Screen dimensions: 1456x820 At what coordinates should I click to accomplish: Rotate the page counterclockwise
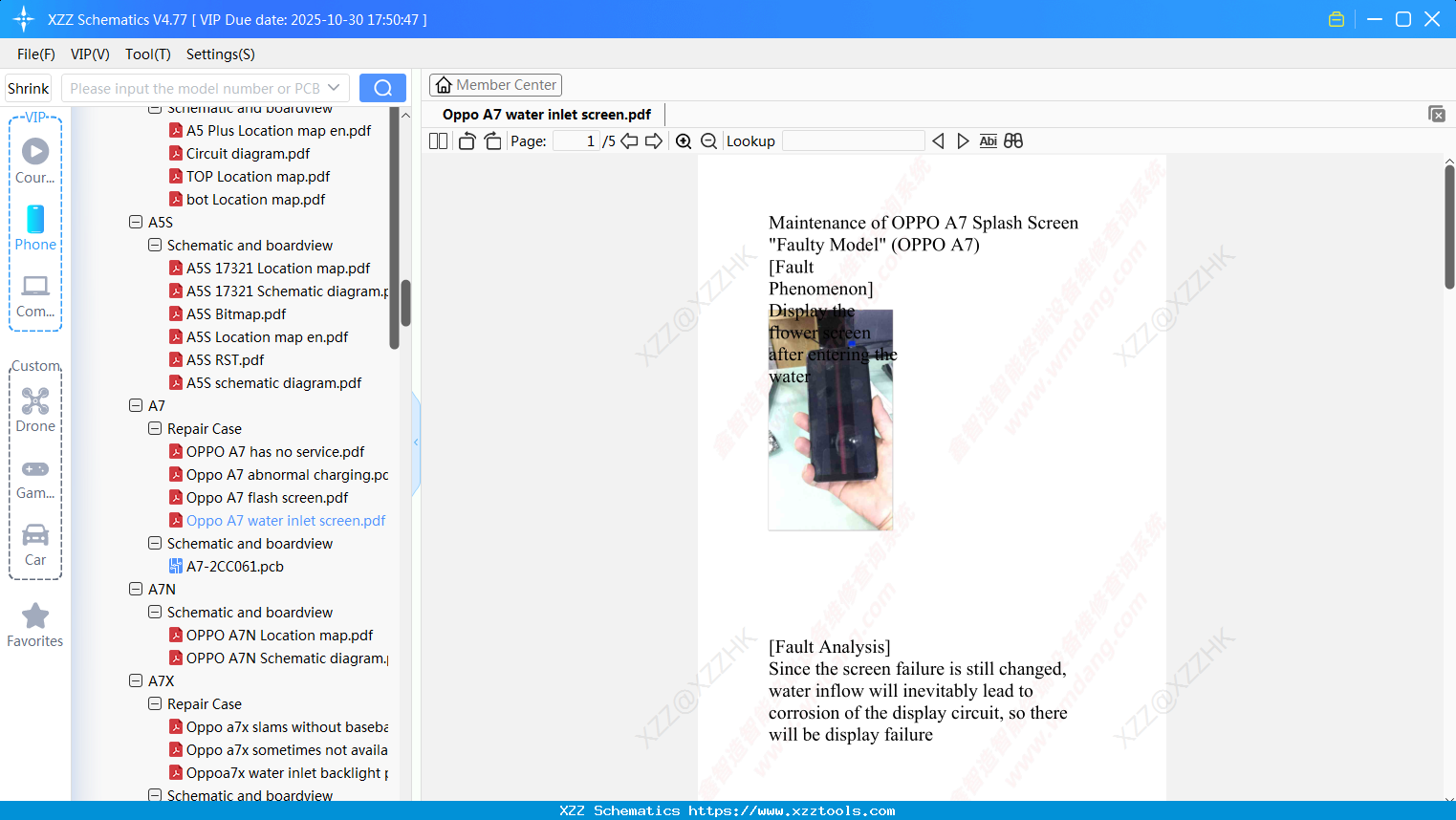(x=467, y=141)
